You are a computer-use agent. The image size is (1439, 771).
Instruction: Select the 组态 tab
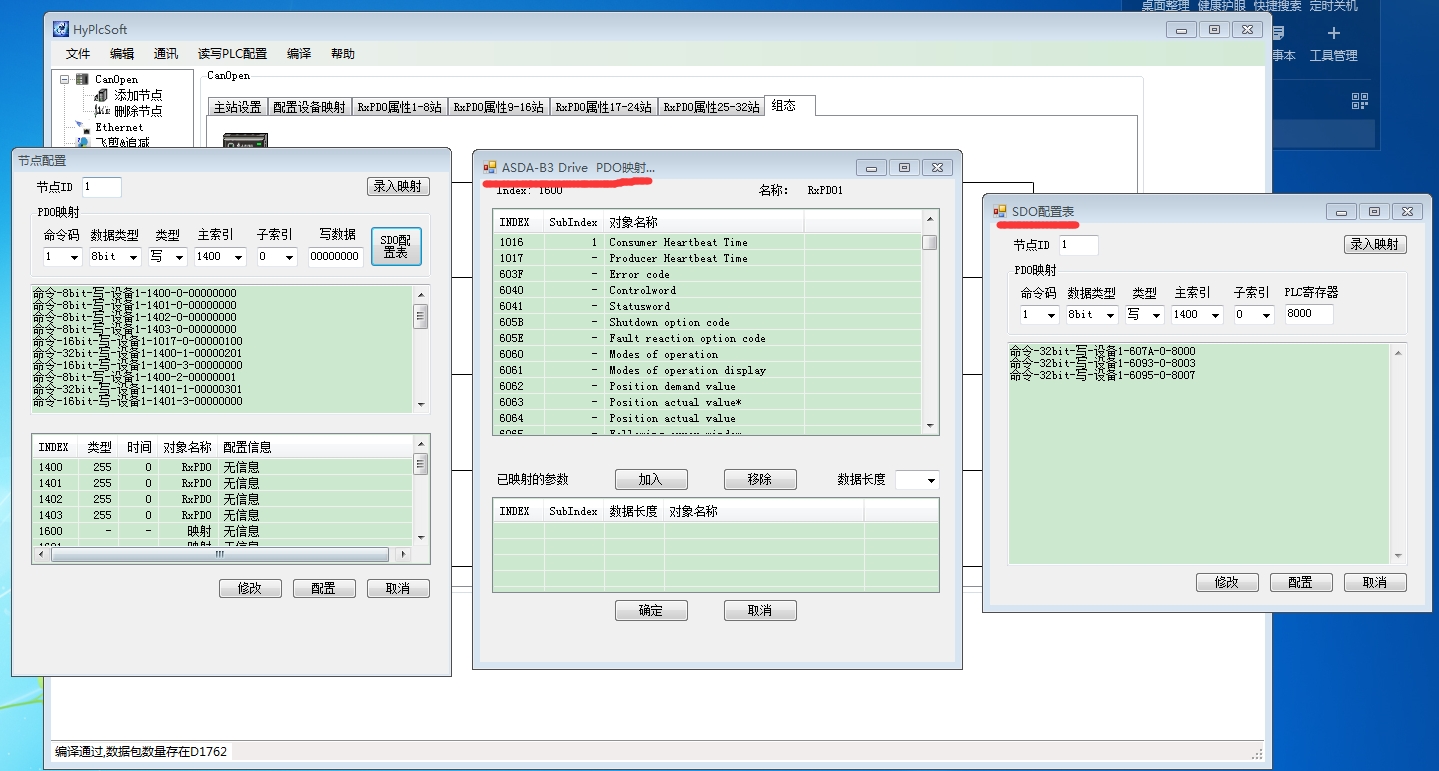[x=789, y=105]
